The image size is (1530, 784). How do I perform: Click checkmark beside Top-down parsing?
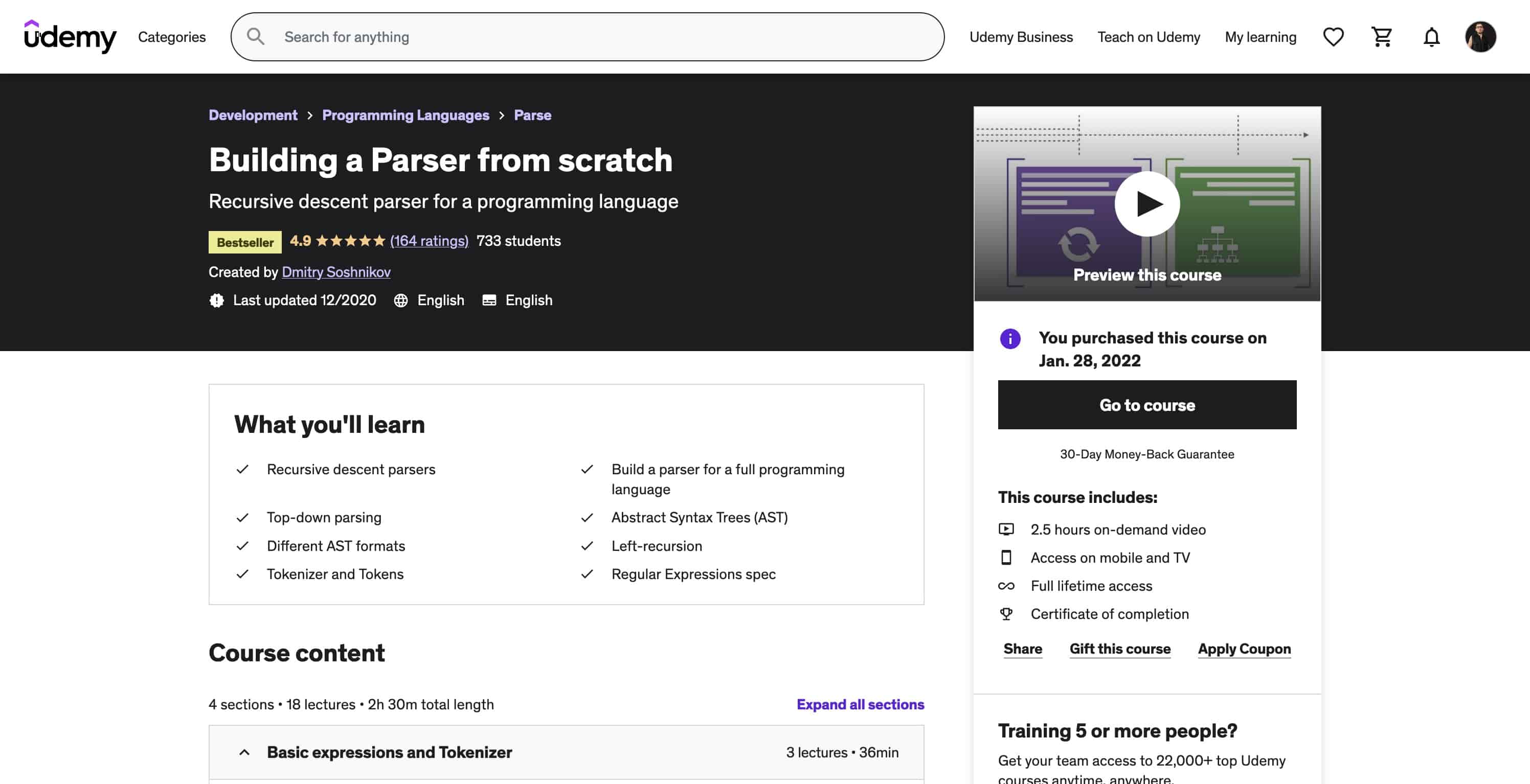point(242,518)
